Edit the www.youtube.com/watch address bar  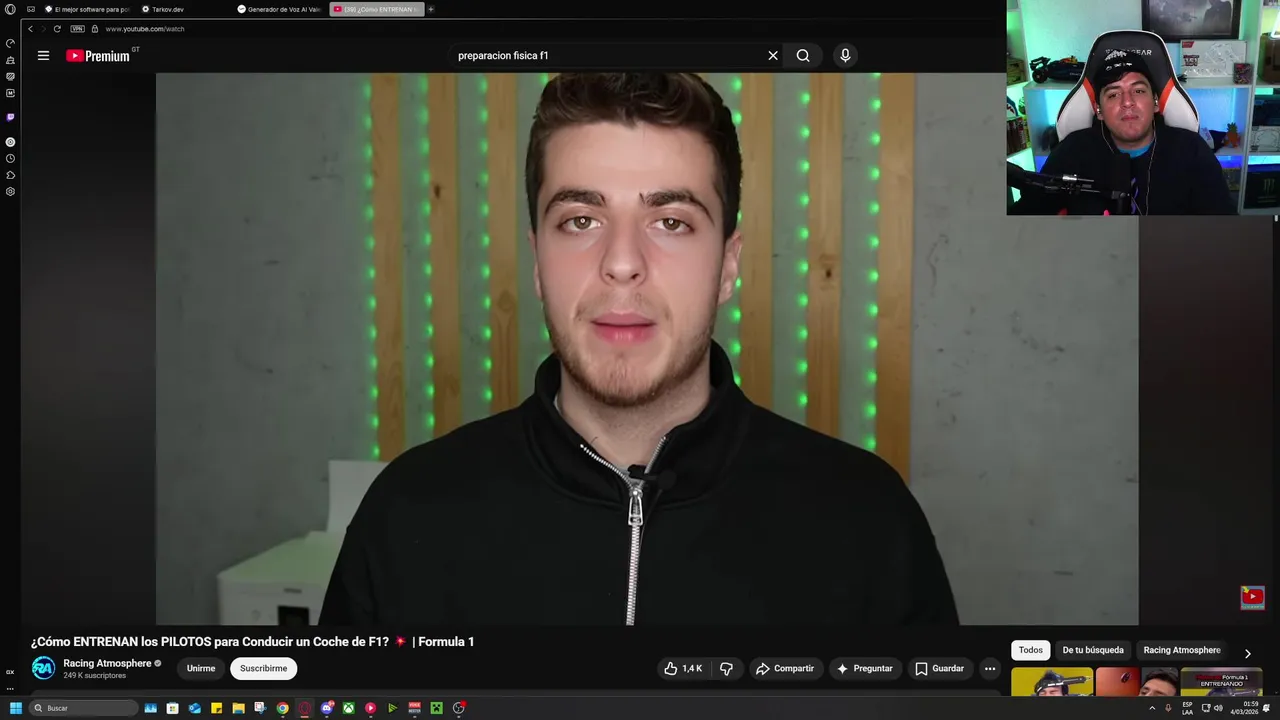(145, 29)
